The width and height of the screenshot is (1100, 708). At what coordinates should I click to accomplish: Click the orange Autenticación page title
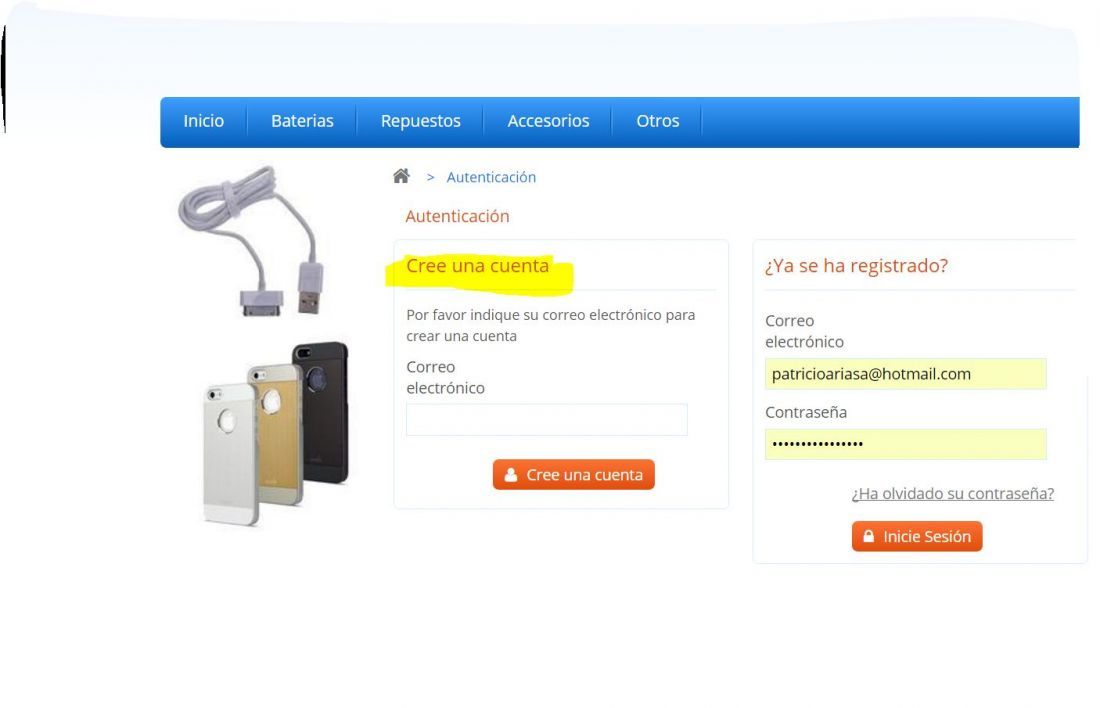coord(457,216)
